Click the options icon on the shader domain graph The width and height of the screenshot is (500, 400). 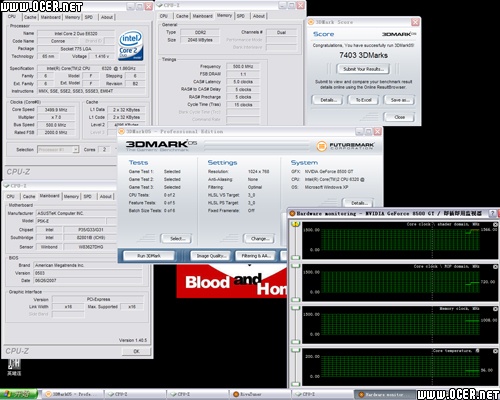click(495, 225)
